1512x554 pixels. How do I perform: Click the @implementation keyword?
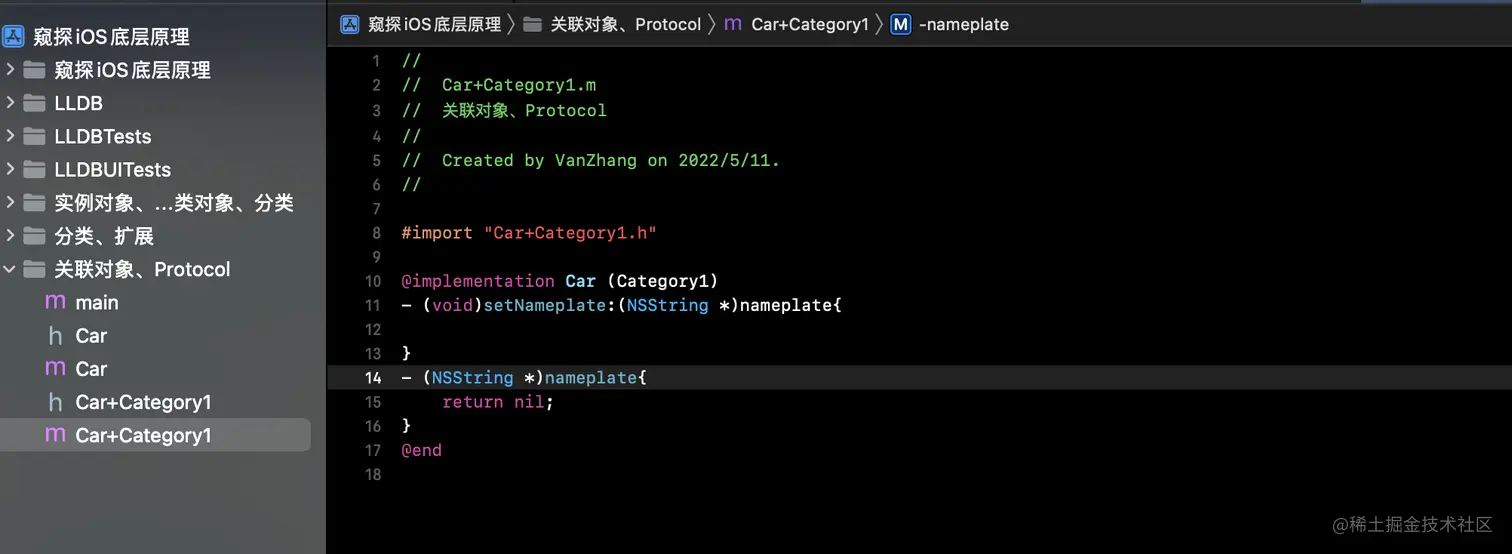click(x=478, y=281)
